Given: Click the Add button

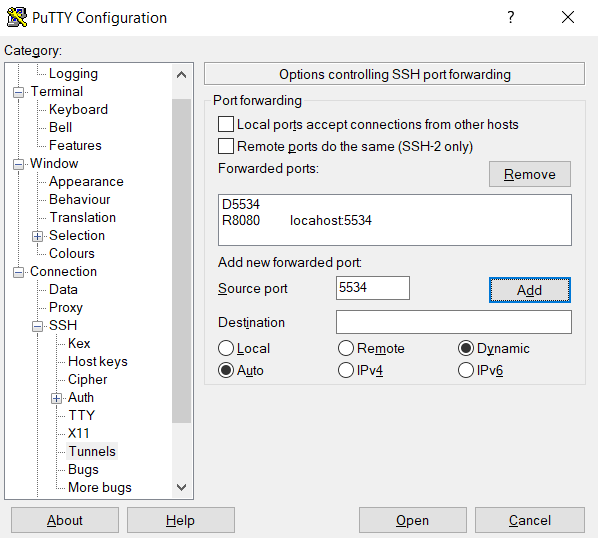Looking at the screenshot, I should click(x=530, y=290).
